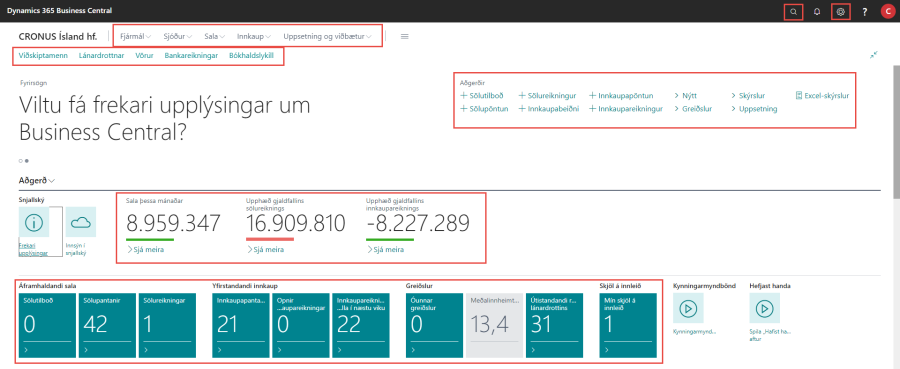The width and height of the screenshot is (900, 369).
Task: Open the settings gear icon
Action: (841, 11)
